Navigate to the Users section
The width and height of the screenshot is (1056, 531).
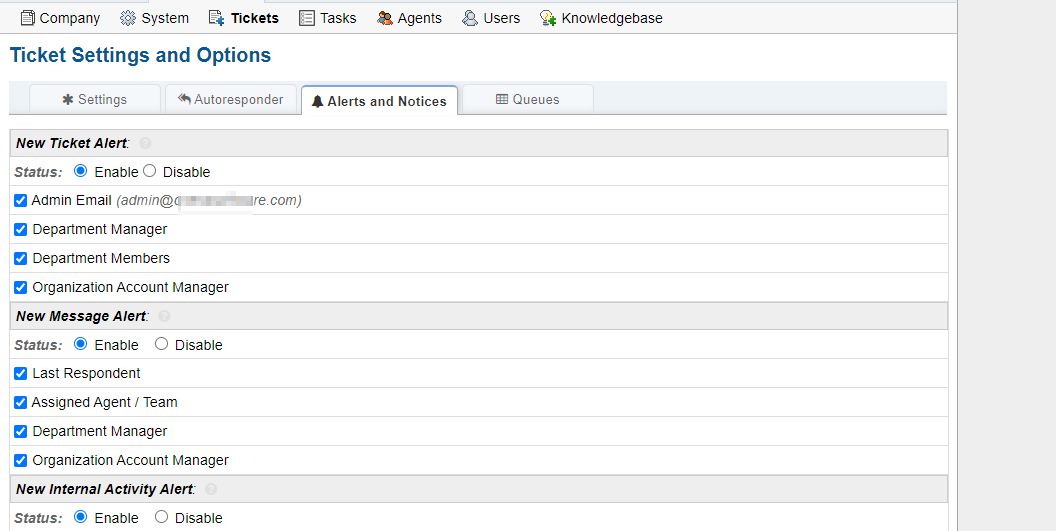coord(491,18)
